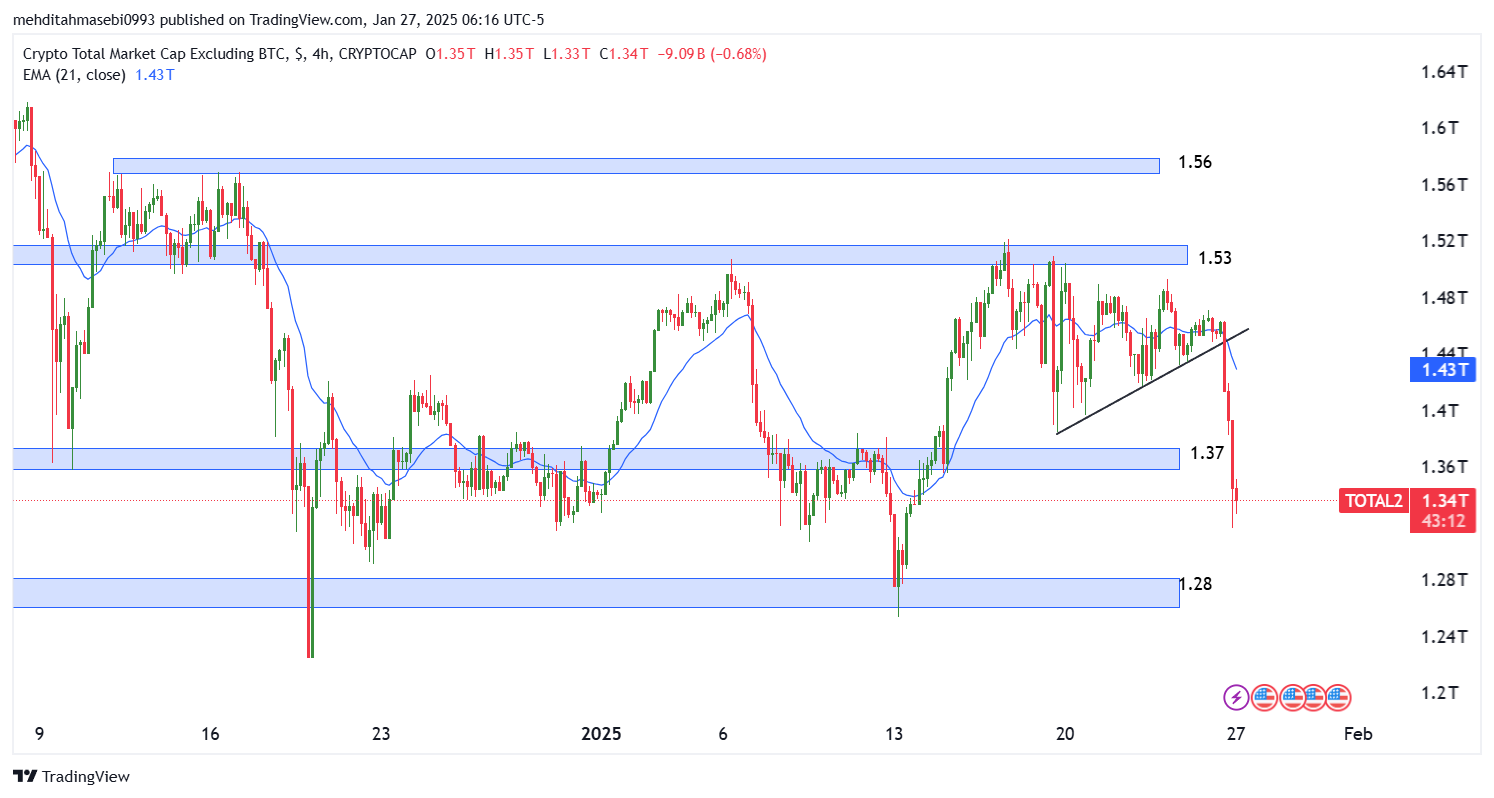Click date label 27 on the time axis
The image size is (1494, 798).
pyautogui.click(x=1236, y=734)
